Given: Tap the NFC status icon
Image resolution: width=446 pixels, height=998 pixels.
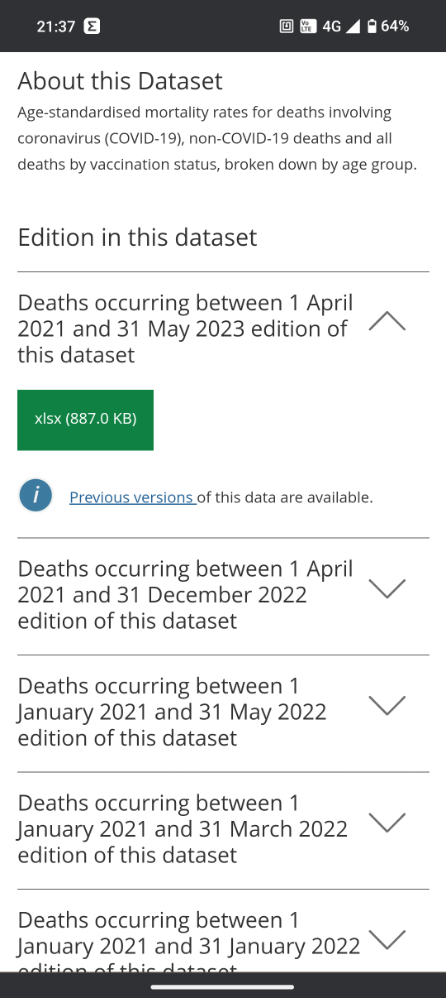Looking at the screenshot, I should [x=286, y=26].
